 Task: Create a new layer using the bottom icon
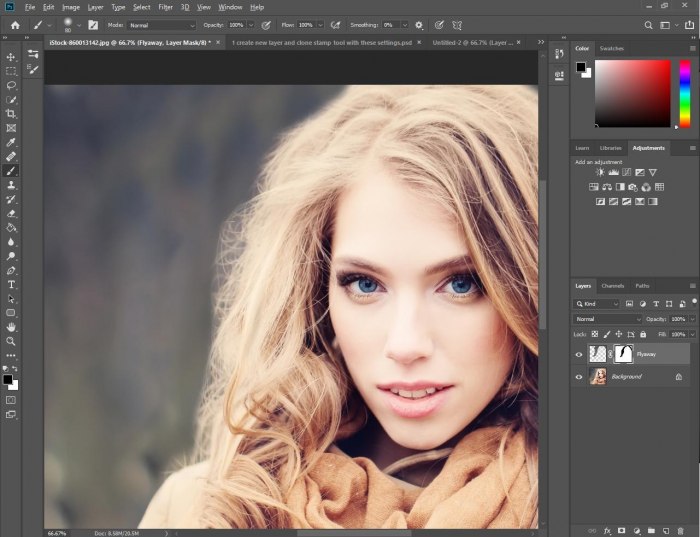[665, 530]
